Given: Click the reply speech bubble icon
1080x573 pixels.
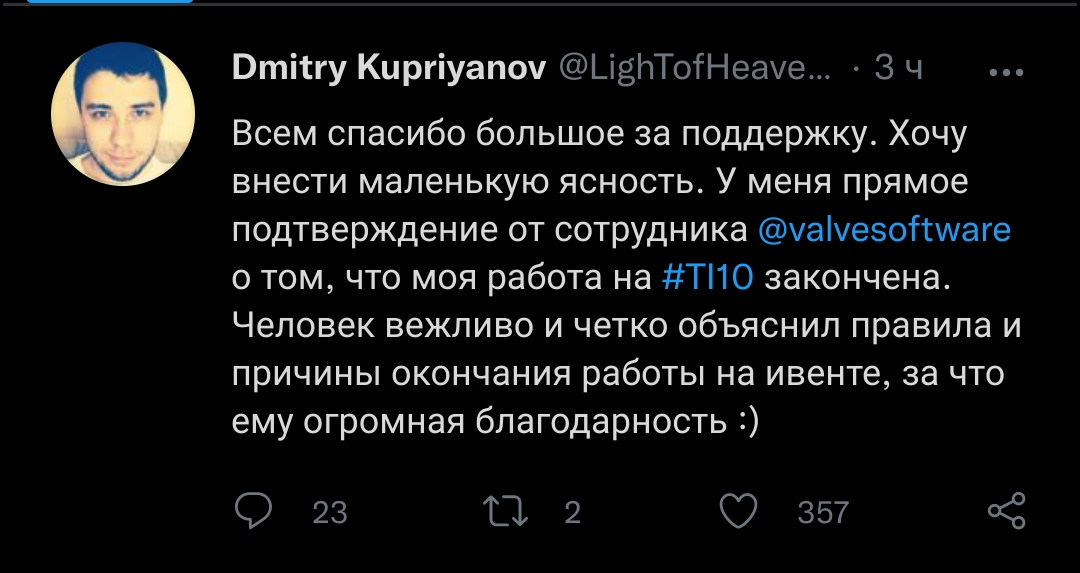Looking at the screenshot, I should pyautogui.click(x=253, y=511).
